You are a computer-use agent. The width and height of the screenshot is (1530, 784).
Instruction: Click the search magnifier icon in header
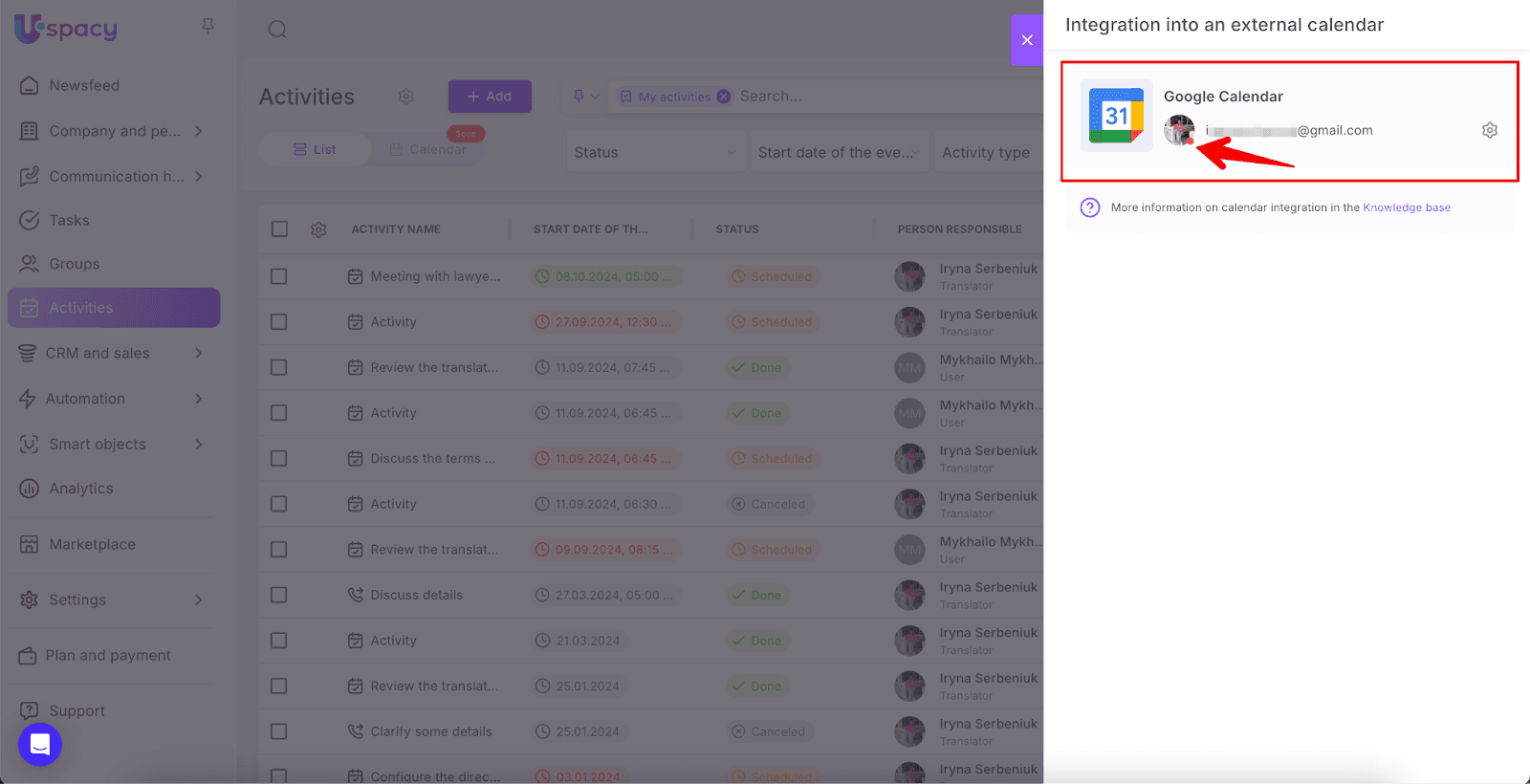click(x=277, y=30)
